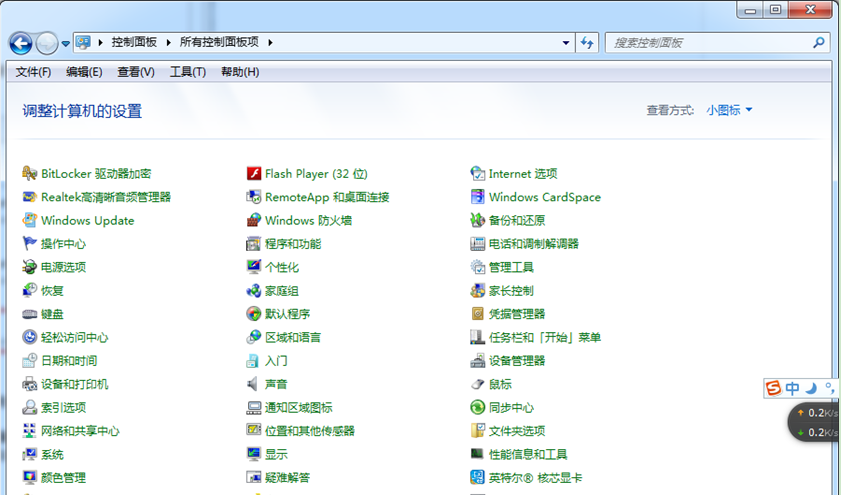
Task: Open the 设备管理器 icon
Action: (478, 361)
